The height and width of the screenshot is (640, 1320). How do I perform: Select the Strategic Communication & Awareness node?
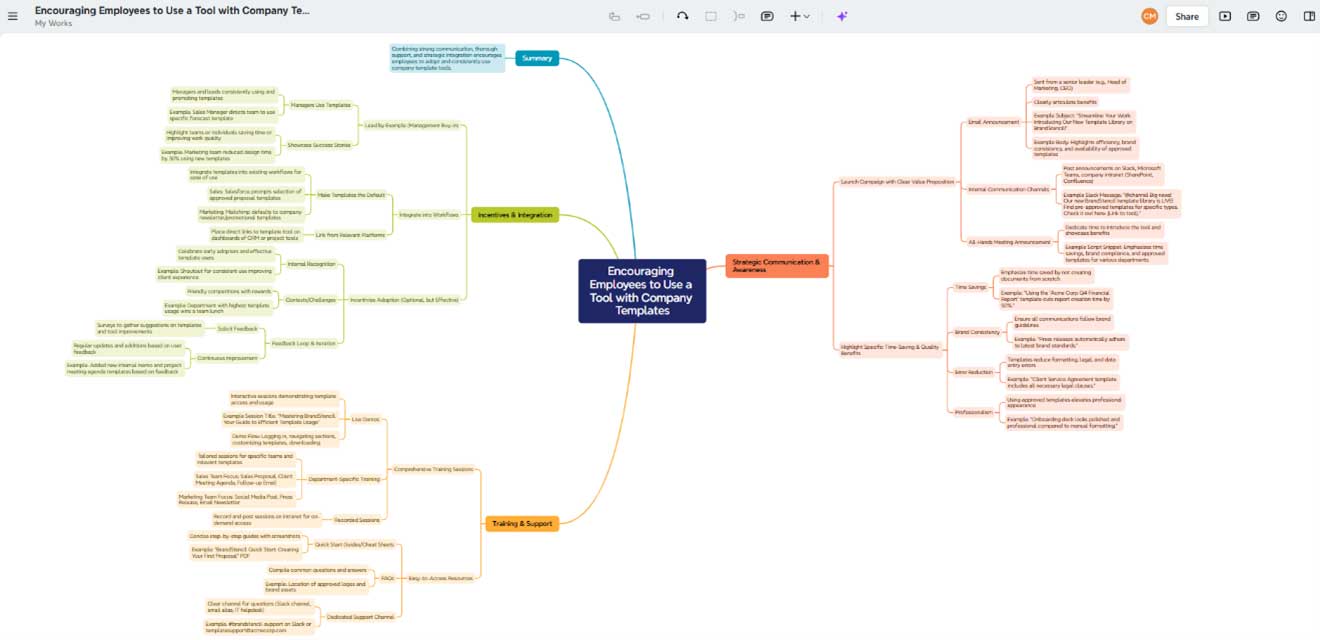click(775, 265)
